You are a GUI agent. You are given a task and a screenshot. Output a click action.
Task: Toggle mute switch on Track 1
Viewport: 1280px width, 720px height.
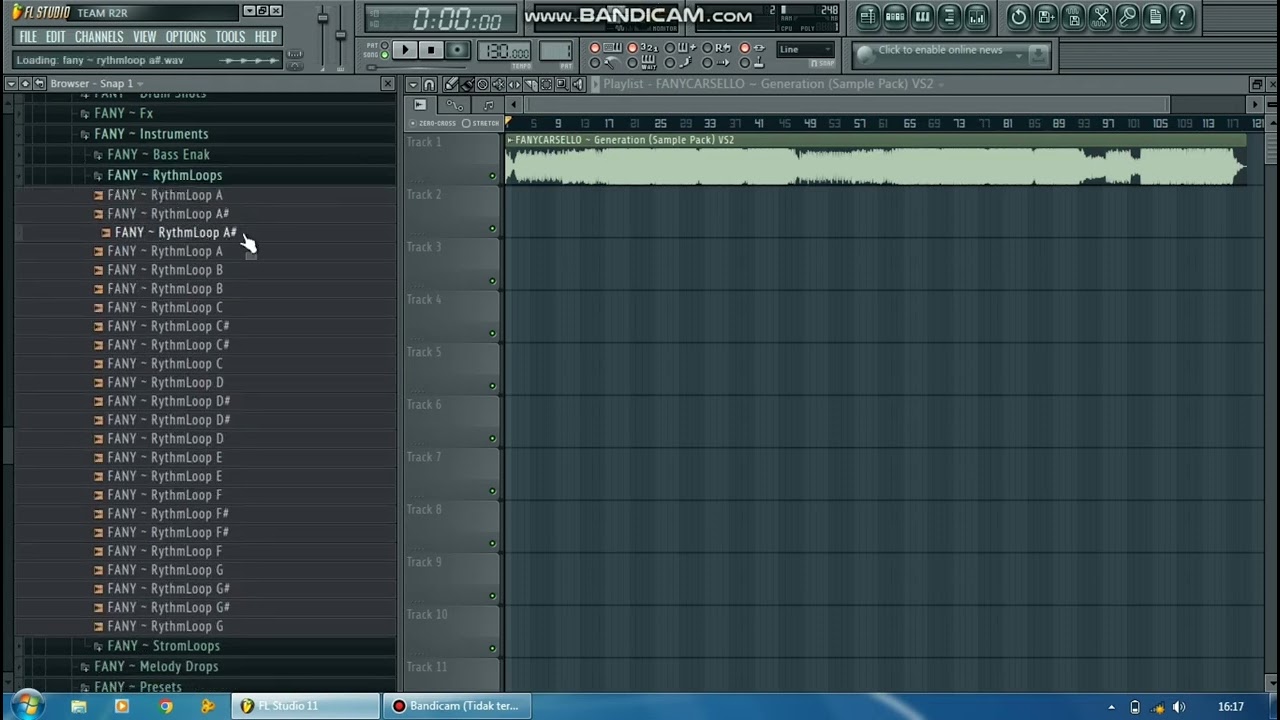coord(492,176)
